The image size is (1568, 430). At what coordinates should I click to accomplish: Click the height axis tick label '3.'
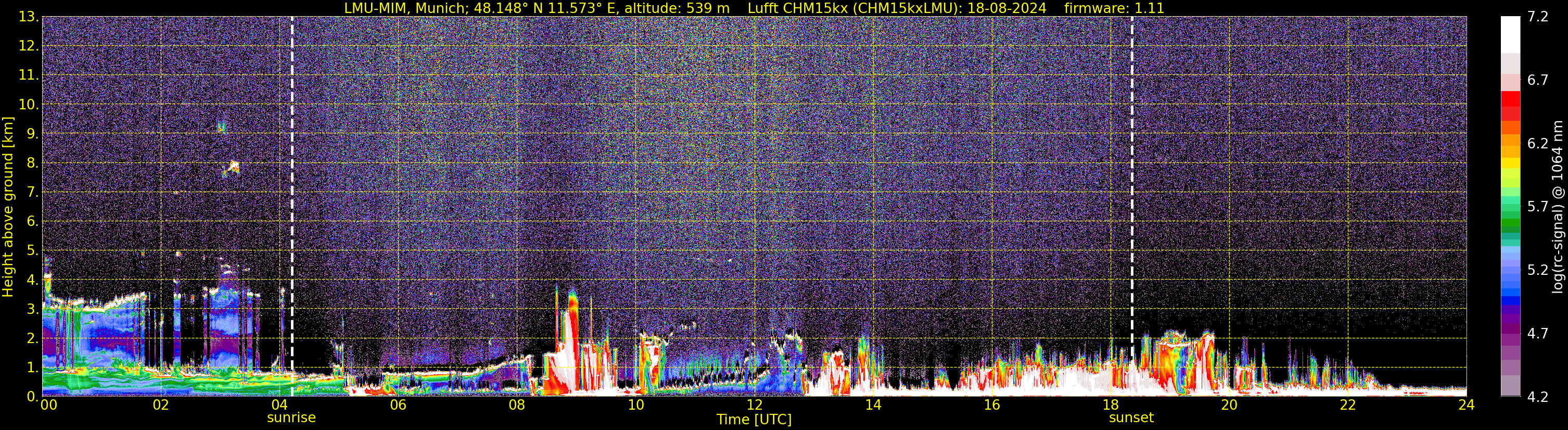[32, 309]
